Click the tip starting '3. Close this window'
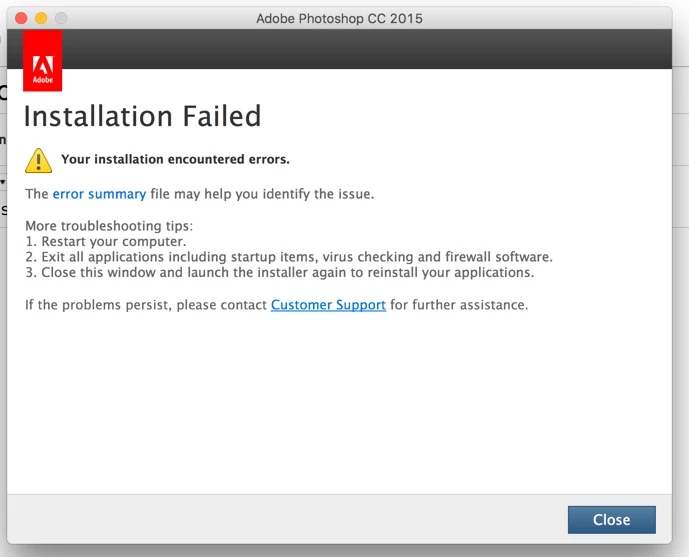Image resolution: width=689 pixels, height=557 pixels. (279, 272)
